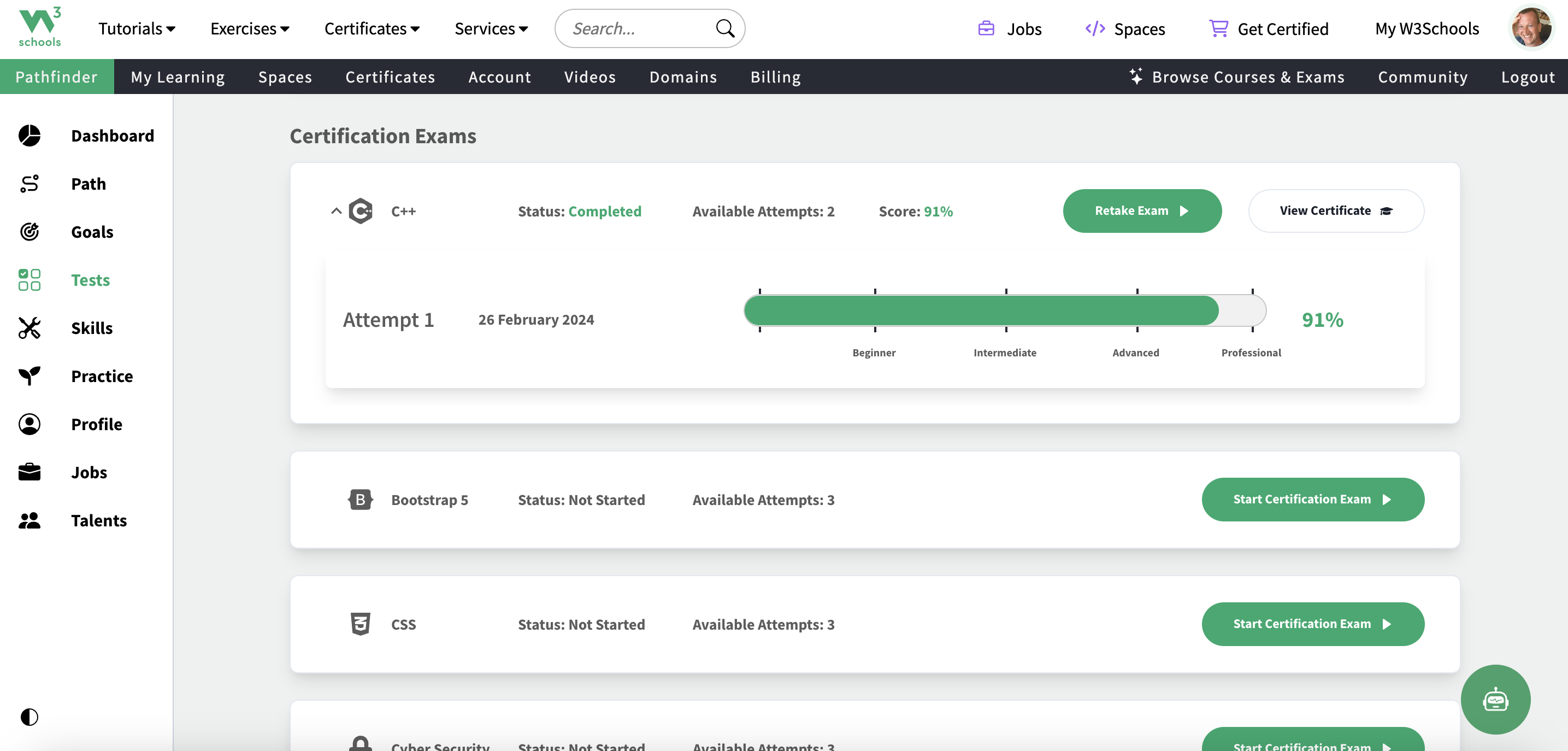Click the W3Schools logo

(x=39, y=27)
